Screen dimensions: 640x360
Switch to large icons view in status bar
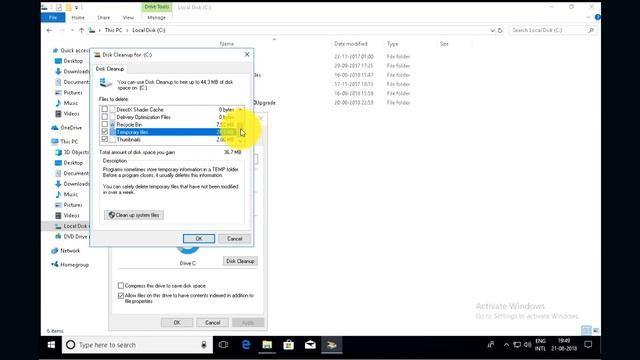596,330
